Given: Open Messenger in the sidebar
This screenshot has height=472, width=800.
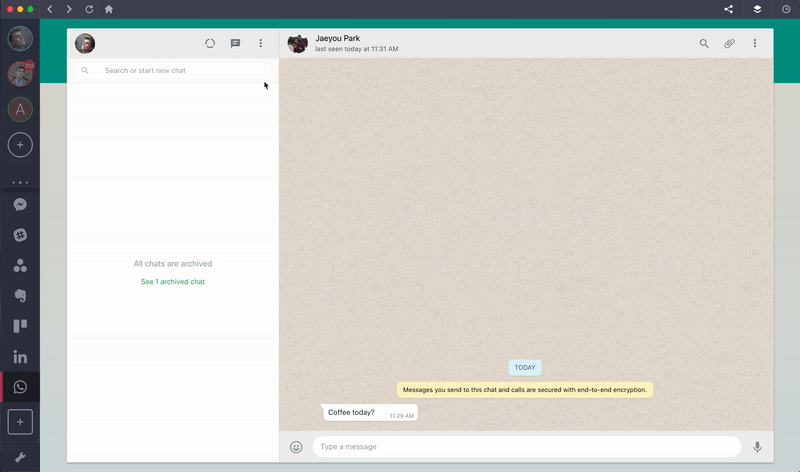Looking at the screenshot, I should (x=20, y=205).
